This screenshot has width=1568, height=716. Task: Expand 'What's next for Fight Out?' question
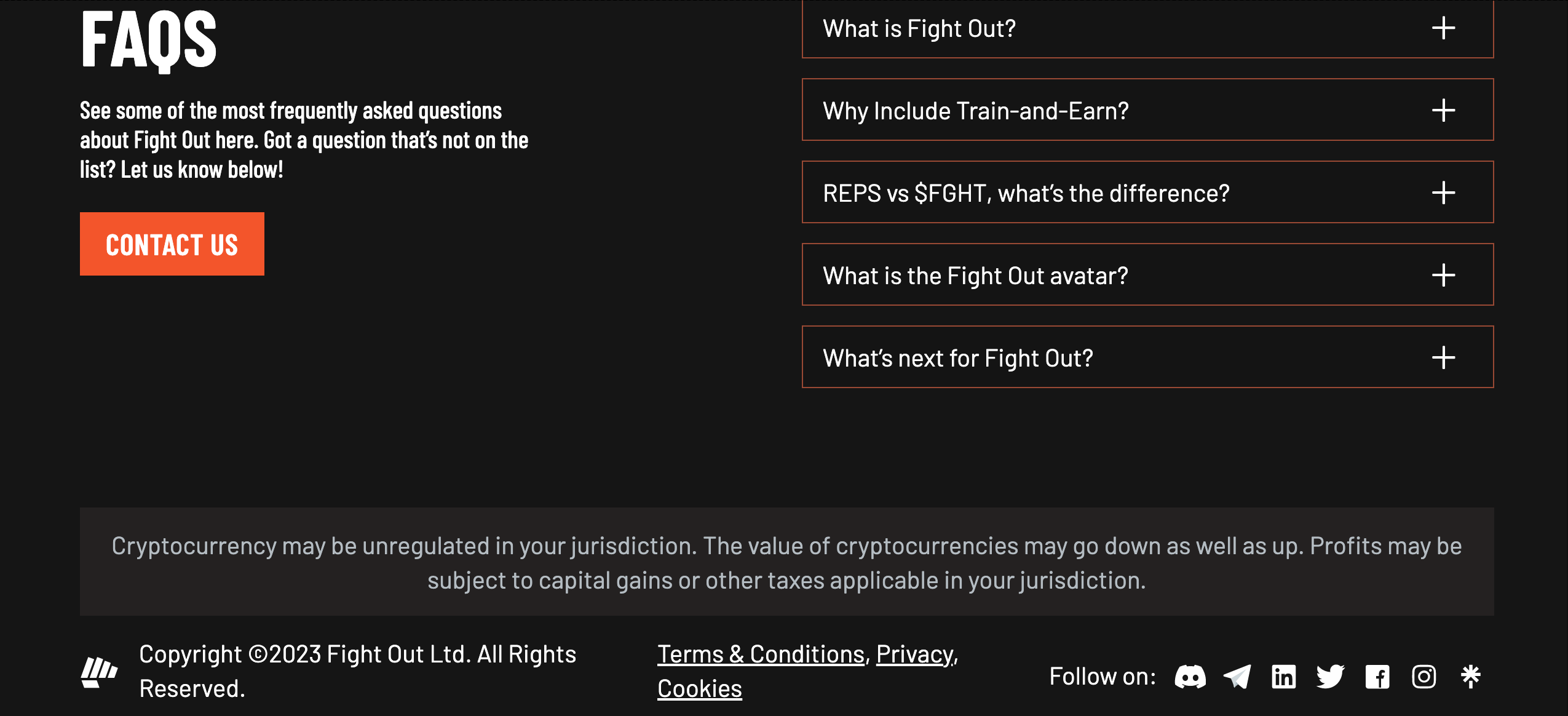(x=958, y=358)
